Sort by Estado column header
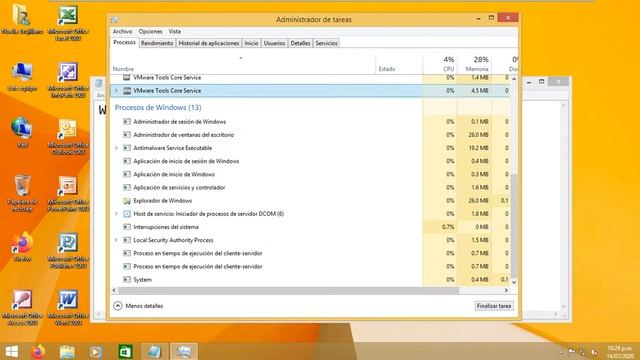This screenshot has width=640, height=360. click(387, 69)
